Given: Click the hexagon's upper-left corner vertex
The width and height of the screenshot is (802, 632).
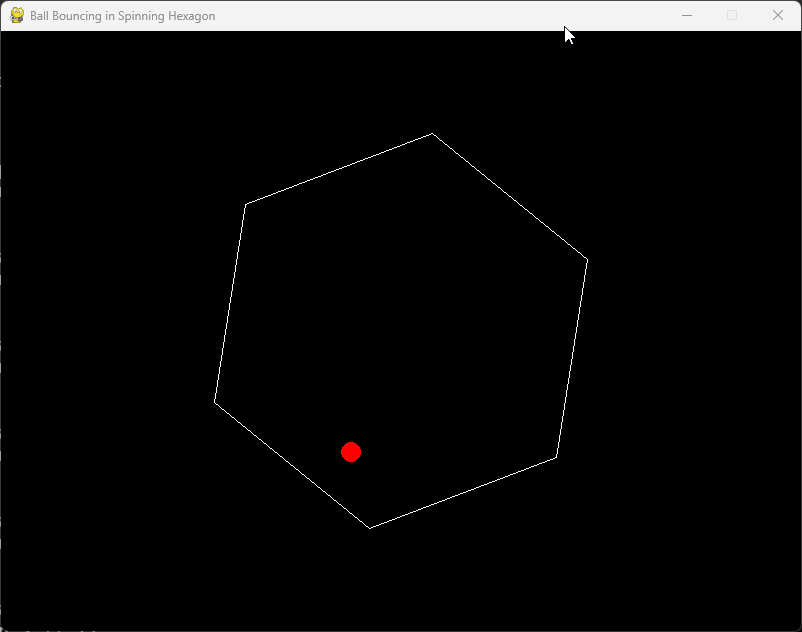Looking at the screenshot, I should [x=246, y=204].
